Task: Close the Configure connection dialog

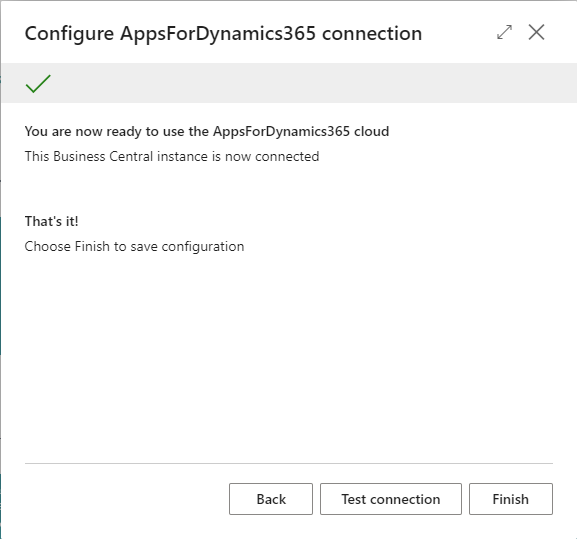Action: click(536, 32)
